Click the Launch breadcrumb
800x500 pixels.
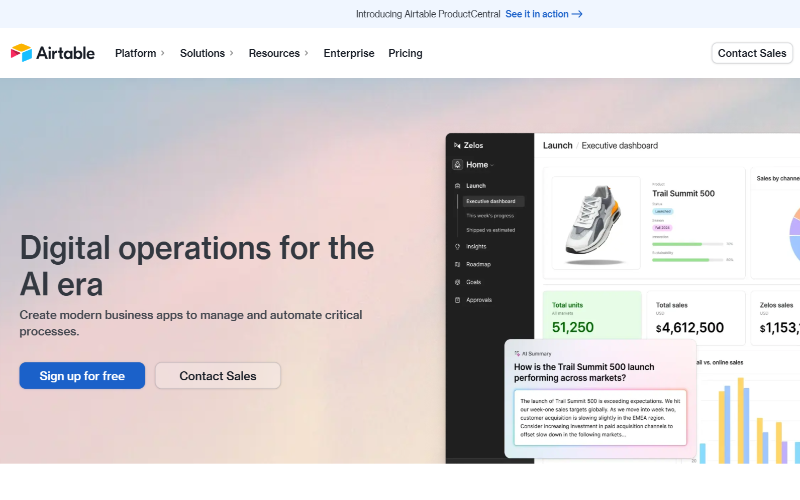557,145
